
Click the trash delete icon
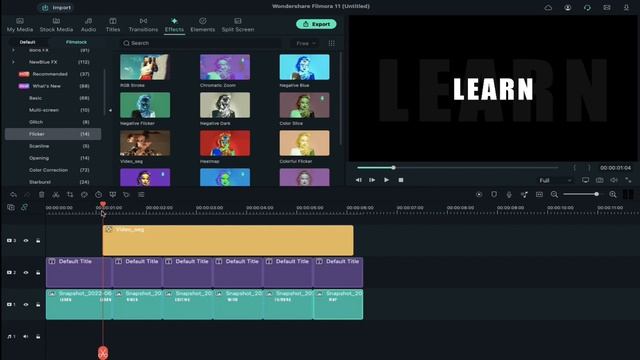[42, 195]
